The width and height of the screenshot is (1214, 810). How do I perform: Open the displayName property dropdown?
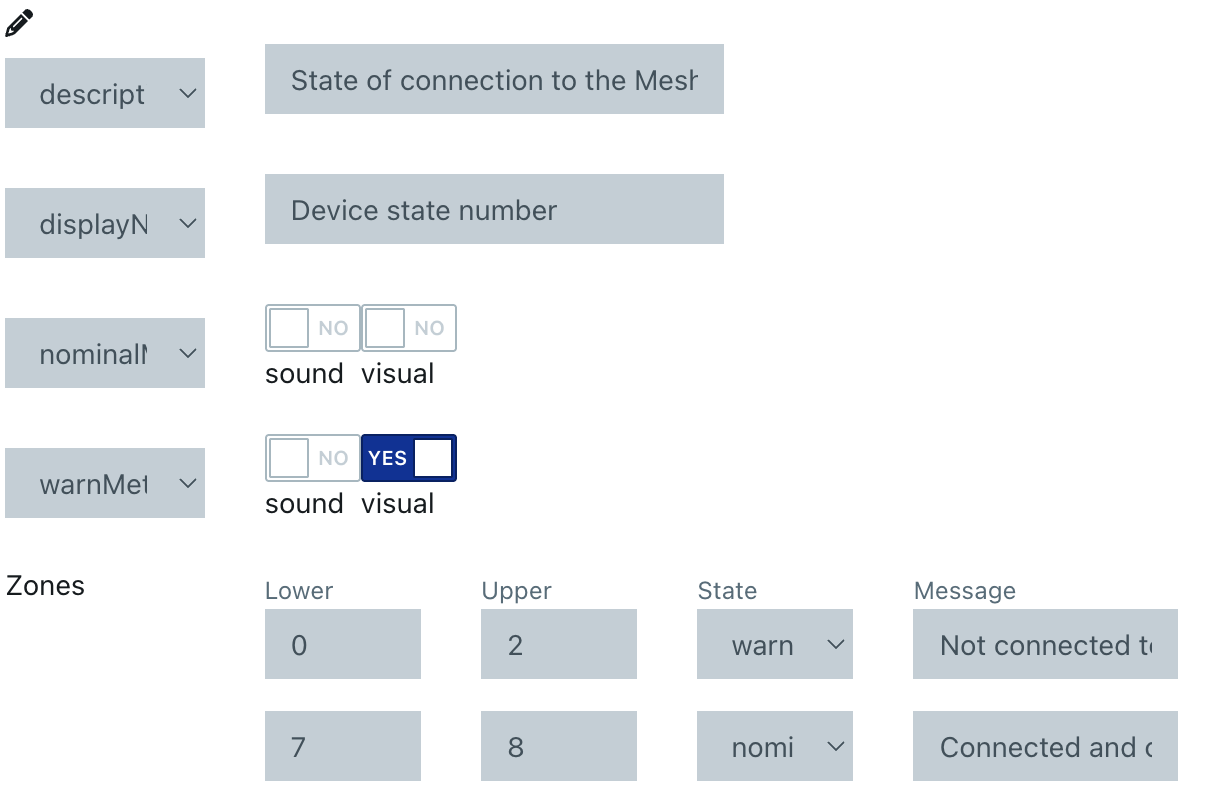pyautogui.click(x=105, y=223)
